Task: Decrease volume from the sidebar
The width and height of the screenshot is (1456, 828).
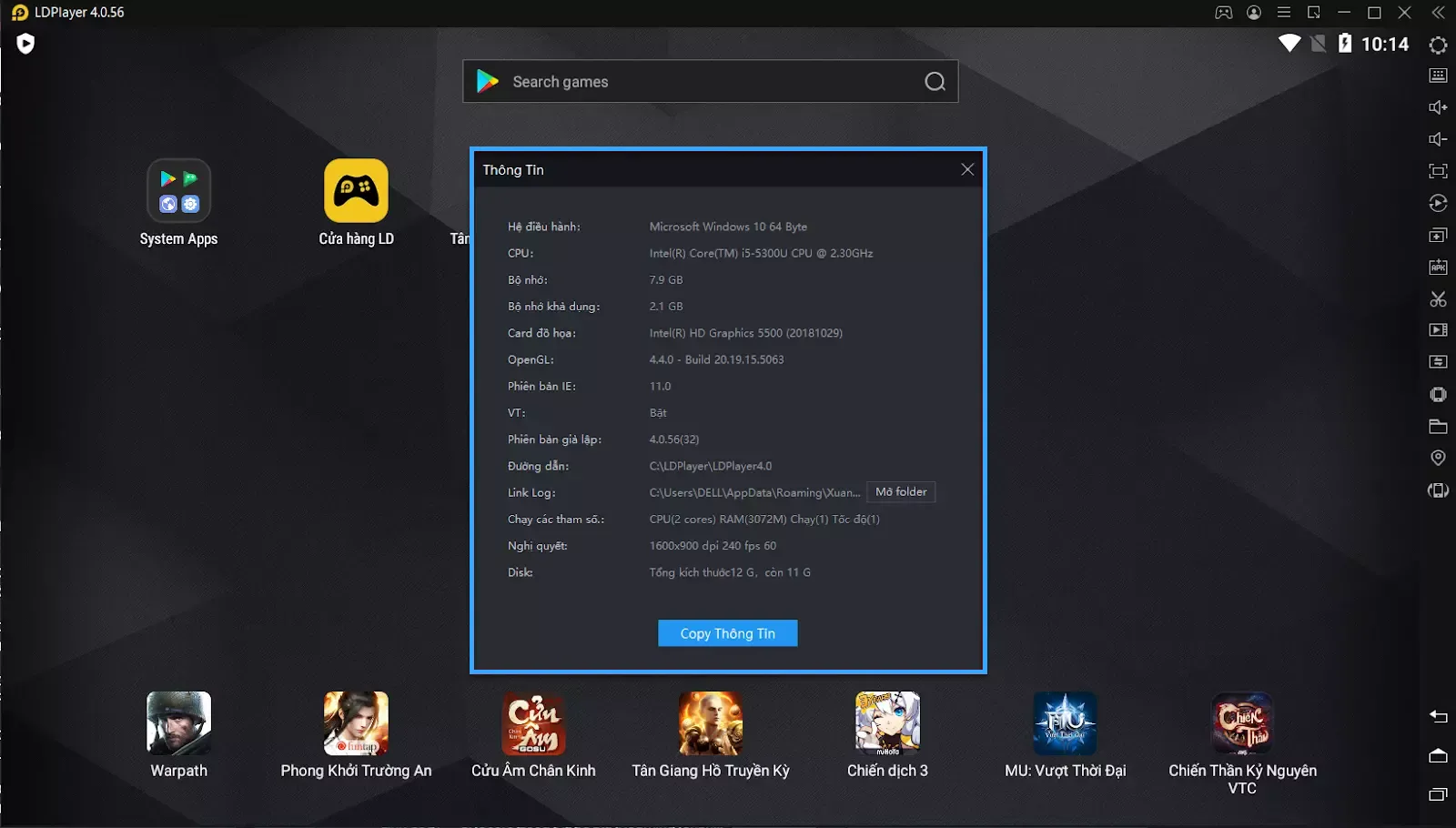Action: point(1438,139)
